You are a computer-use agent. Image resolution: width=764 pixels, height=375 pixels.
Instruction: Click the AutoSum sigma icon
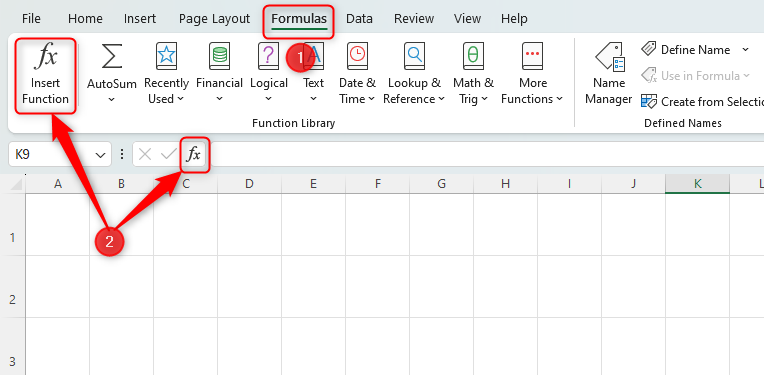coord(112,56)
